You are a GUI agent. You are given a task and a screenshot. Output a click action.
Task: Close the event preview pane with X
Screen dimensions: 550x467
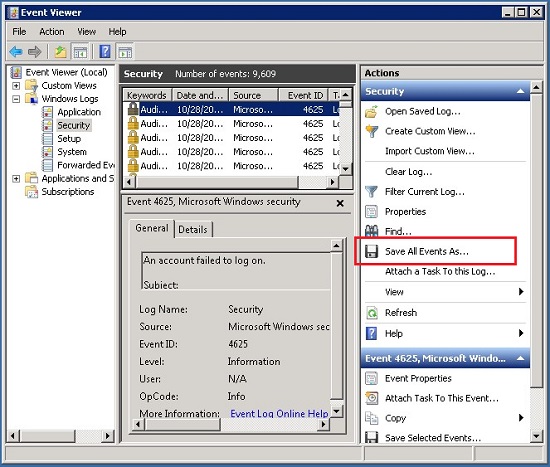[x=340, y=203]
